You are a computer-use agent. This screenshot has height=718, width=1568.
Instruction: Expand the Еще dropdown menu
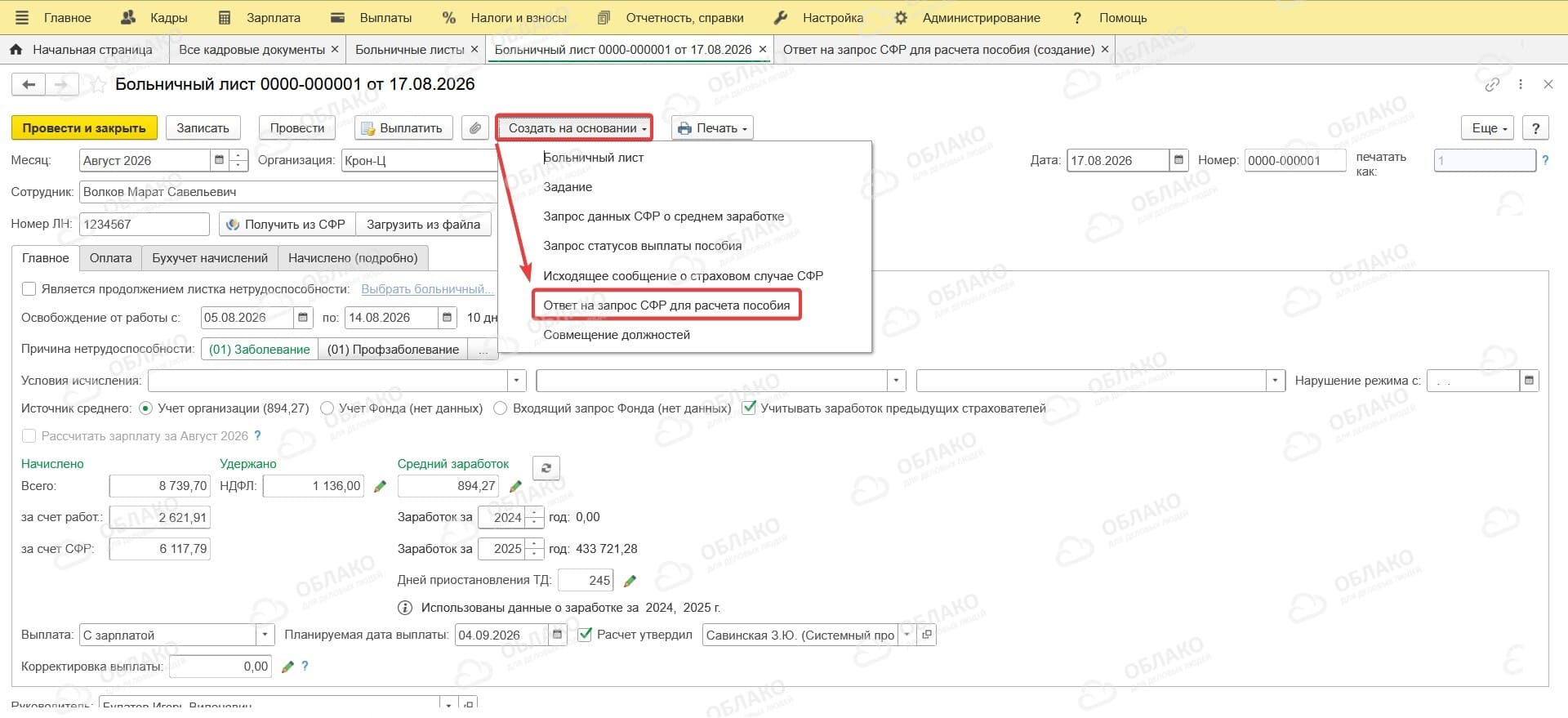tap(1488, 128)
